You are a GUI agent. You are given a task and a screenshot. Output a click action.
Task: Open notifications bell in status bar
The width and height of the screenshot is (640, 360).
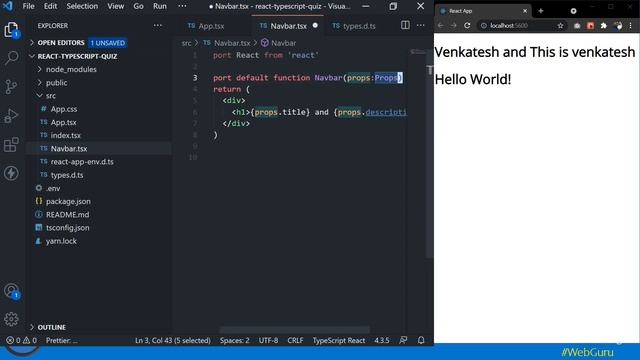[421, 340]
